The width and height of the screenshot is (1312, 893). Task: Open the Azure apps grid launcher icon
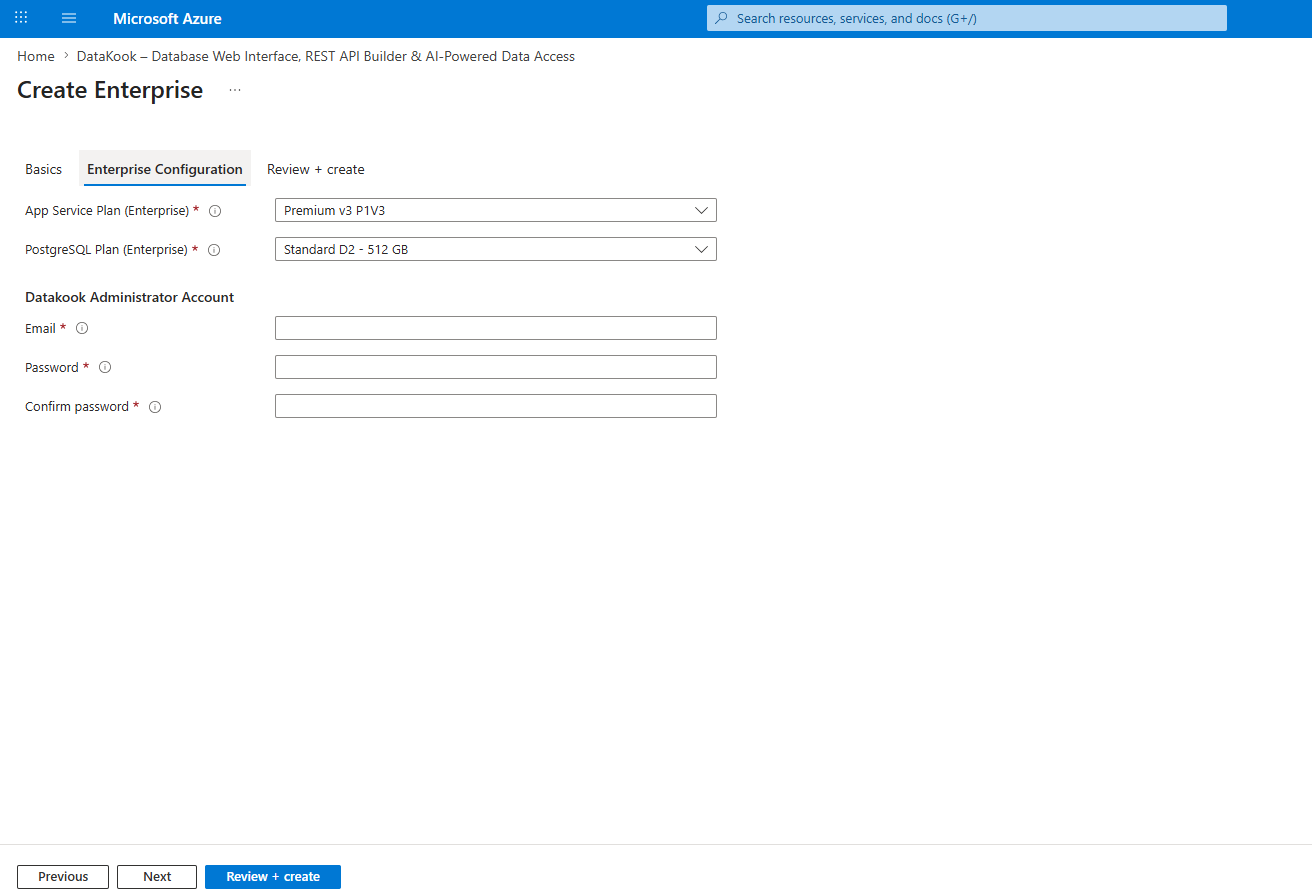(21, 18)
